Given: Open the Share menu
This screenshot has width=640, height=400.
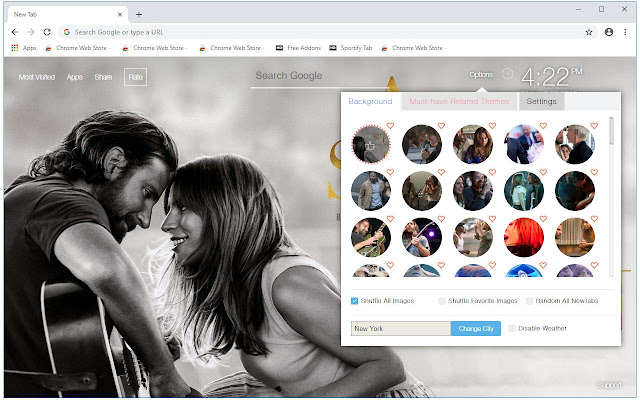Looking at the screenshot, I should coord(103,77).
